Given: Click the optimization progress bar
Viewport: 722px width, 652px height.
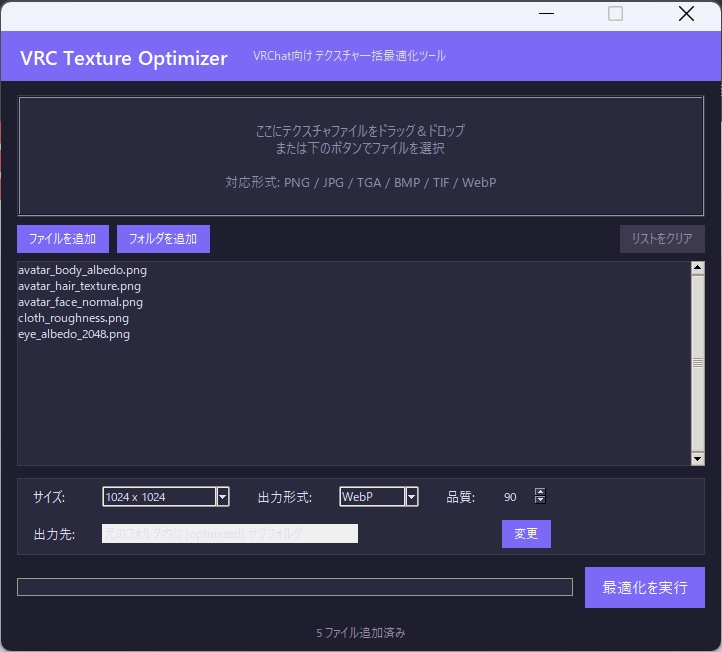Looking at the screenshot, I should point(295,587).
